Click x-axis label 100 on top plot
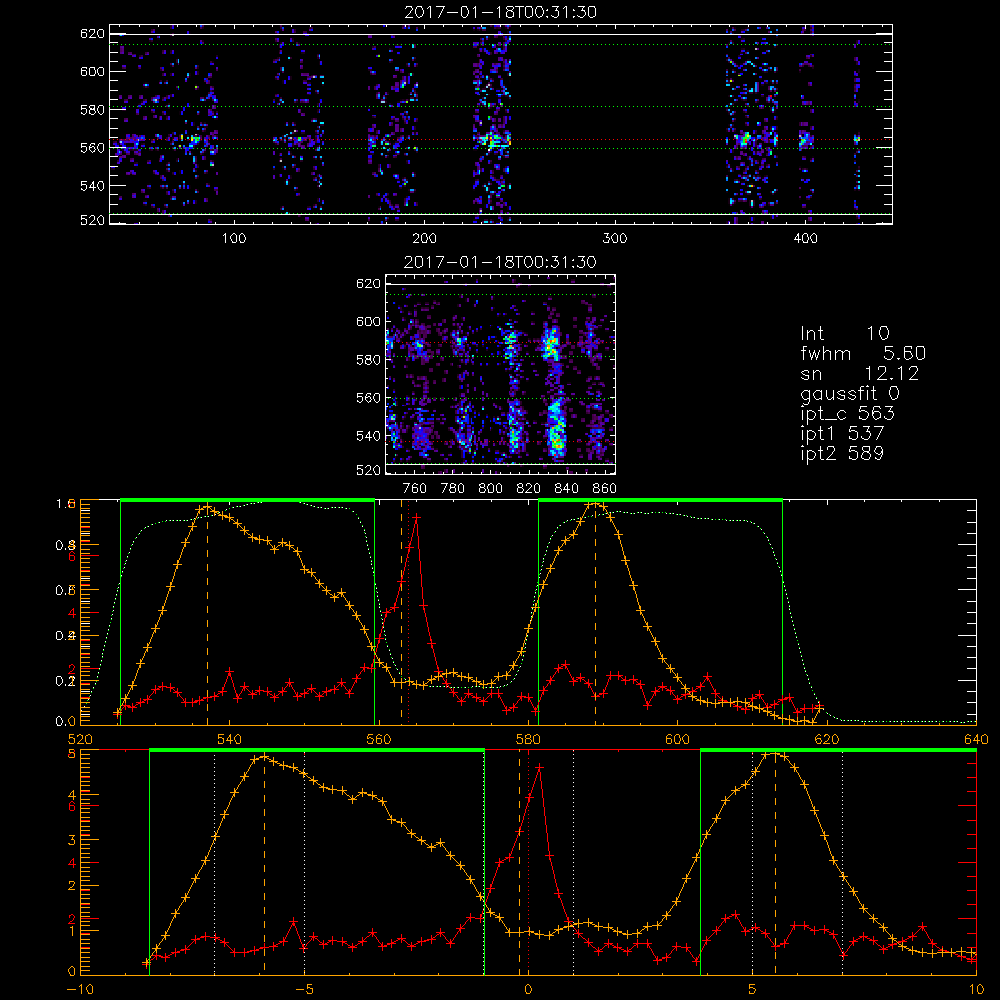The height and width of the screenshot is (1000, 1000). coord(234,239)
